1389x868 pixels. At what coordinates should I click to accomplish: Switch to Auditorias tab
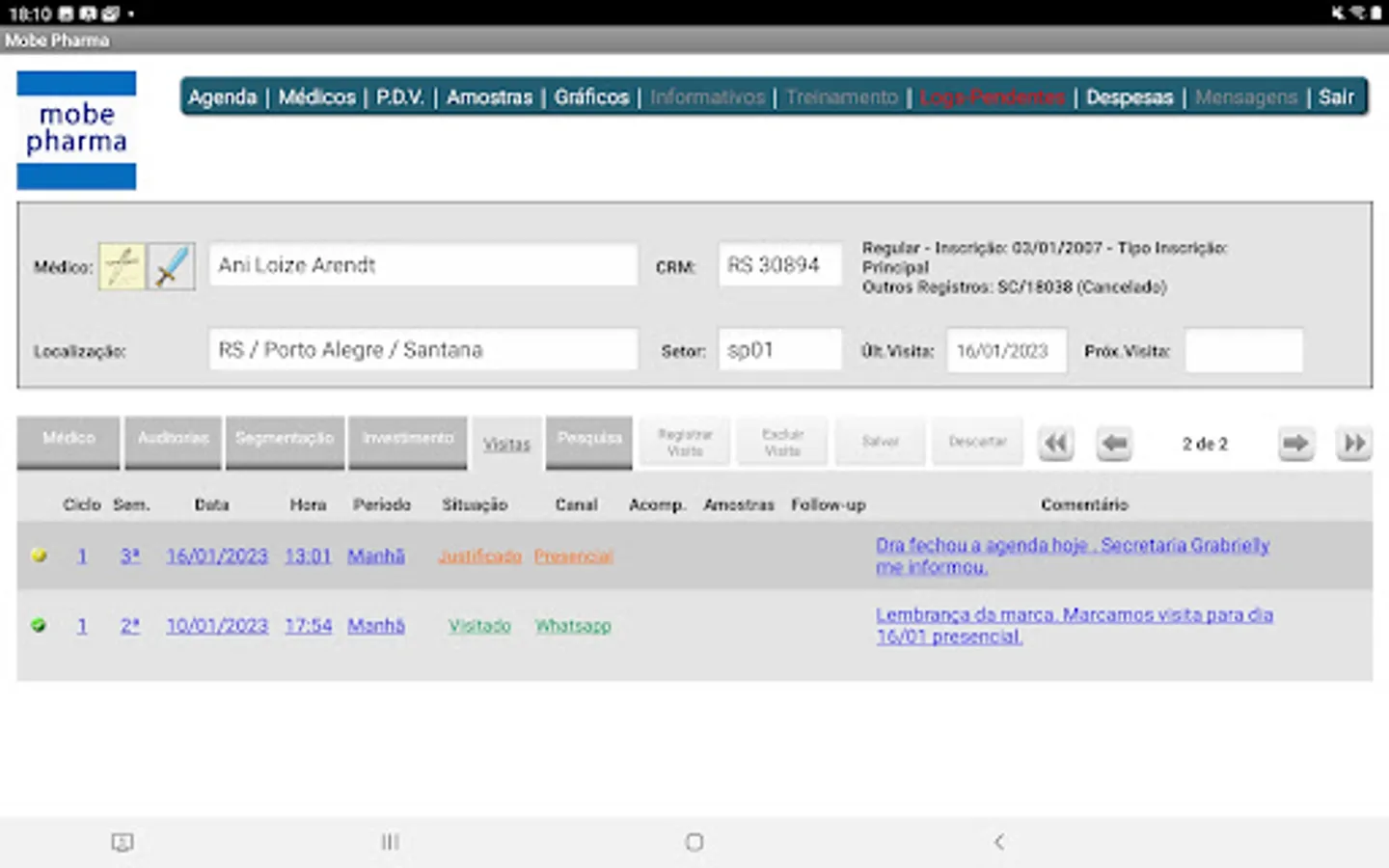[x=173, y=443]
